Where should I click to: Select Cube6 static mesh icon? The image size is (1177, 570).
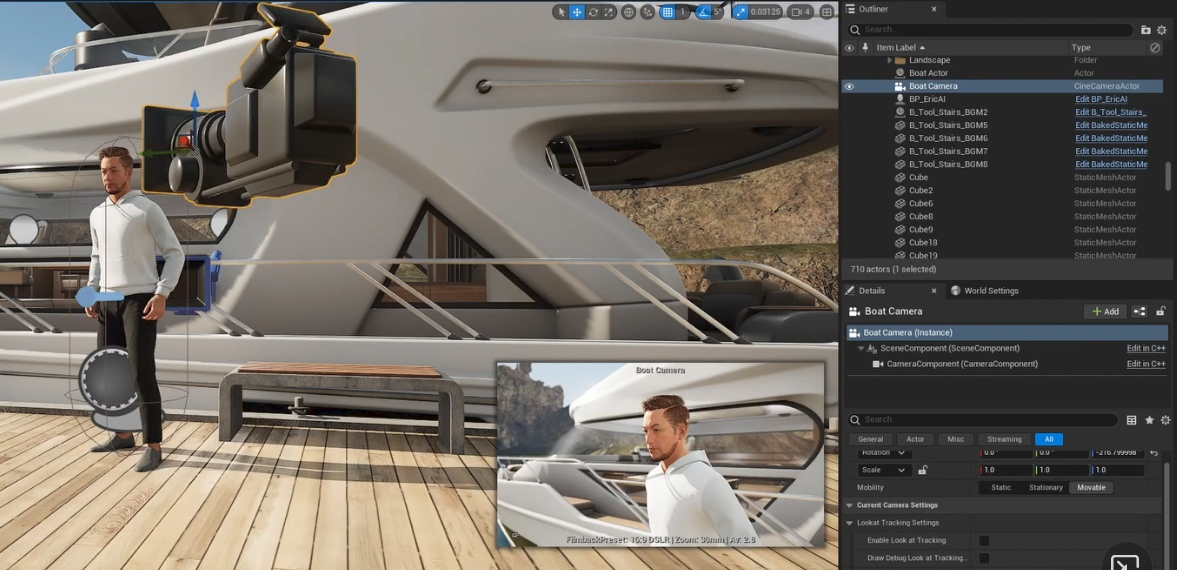(900, 204)
